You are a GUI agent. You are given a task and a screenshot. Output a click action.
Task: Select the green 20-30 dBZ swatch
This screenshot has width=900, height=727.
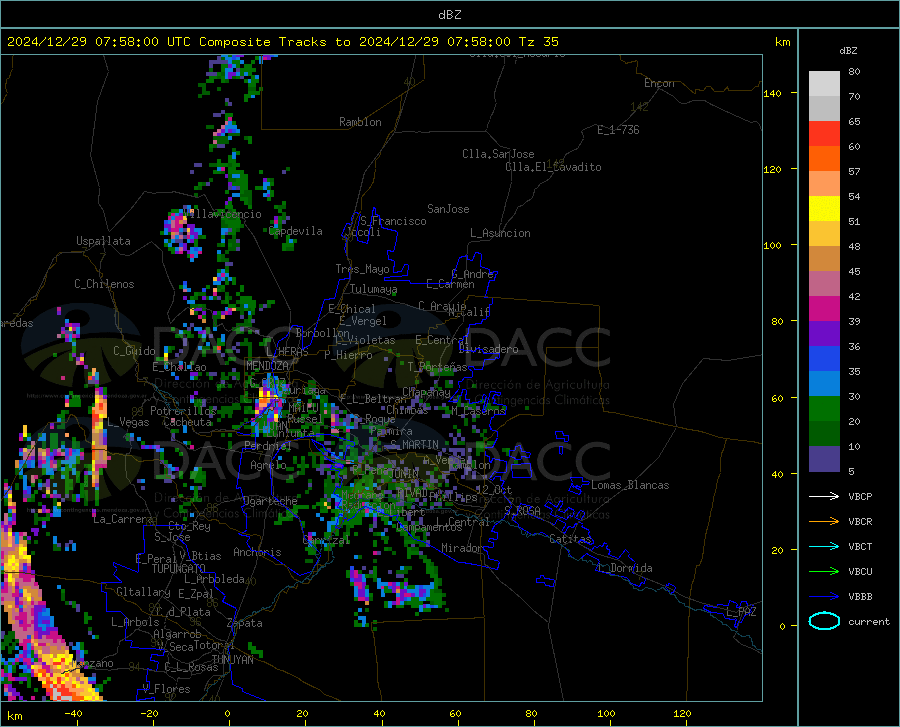click(824, 409)
